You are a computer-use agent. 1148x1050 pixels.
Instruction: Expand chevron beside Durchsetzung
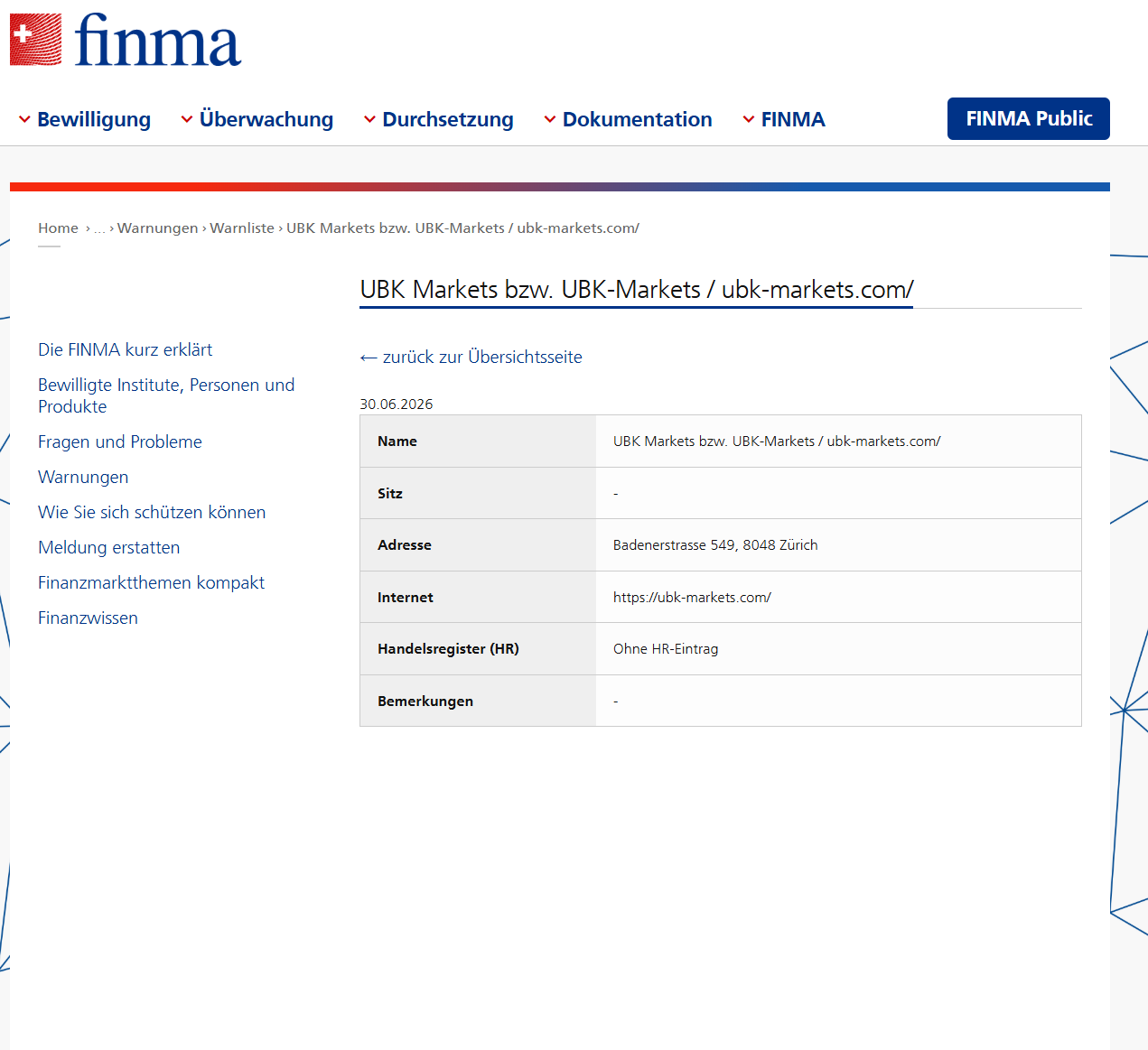click(x=369, y=119)
